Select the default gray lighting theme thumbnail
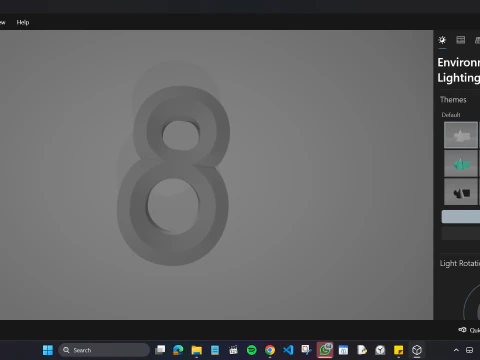The height and width of the screenshot is (360, 480). pyautogui.click(x=461, y=135)
